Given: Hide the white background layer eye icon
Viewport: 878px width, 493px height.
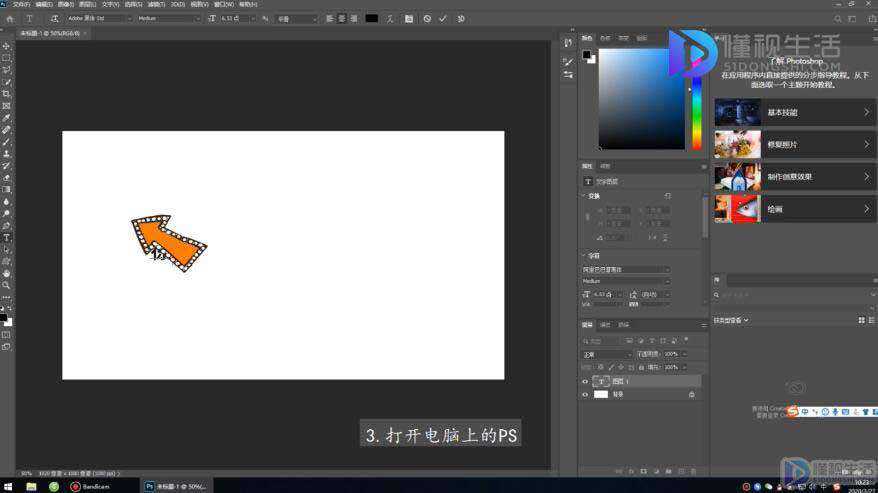Looking at the screenshot, I should (x=585, y=394).
